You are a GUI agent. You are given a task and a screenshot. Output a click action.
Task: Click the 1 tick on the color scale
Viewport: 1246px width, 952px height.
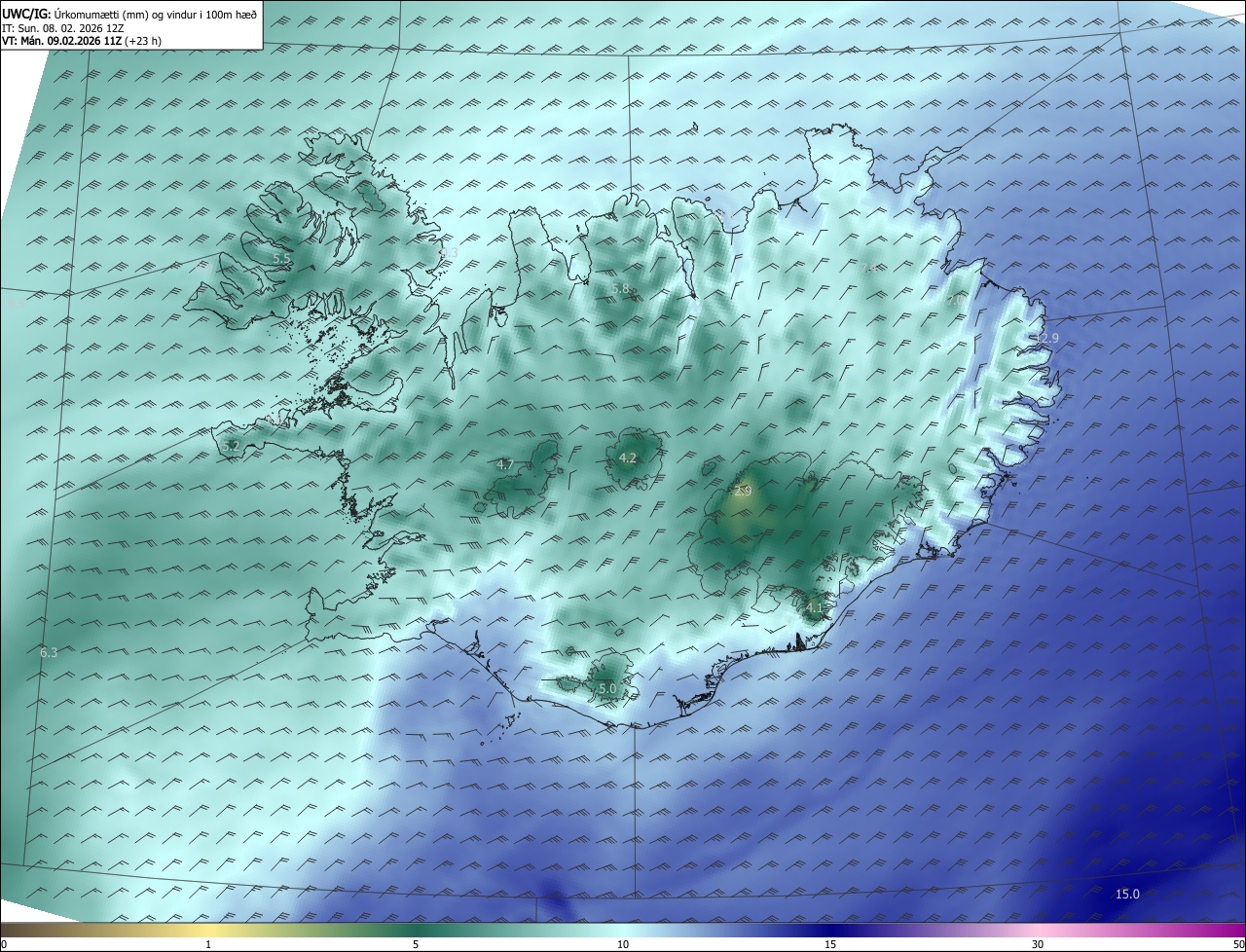[x=208, y=944]
